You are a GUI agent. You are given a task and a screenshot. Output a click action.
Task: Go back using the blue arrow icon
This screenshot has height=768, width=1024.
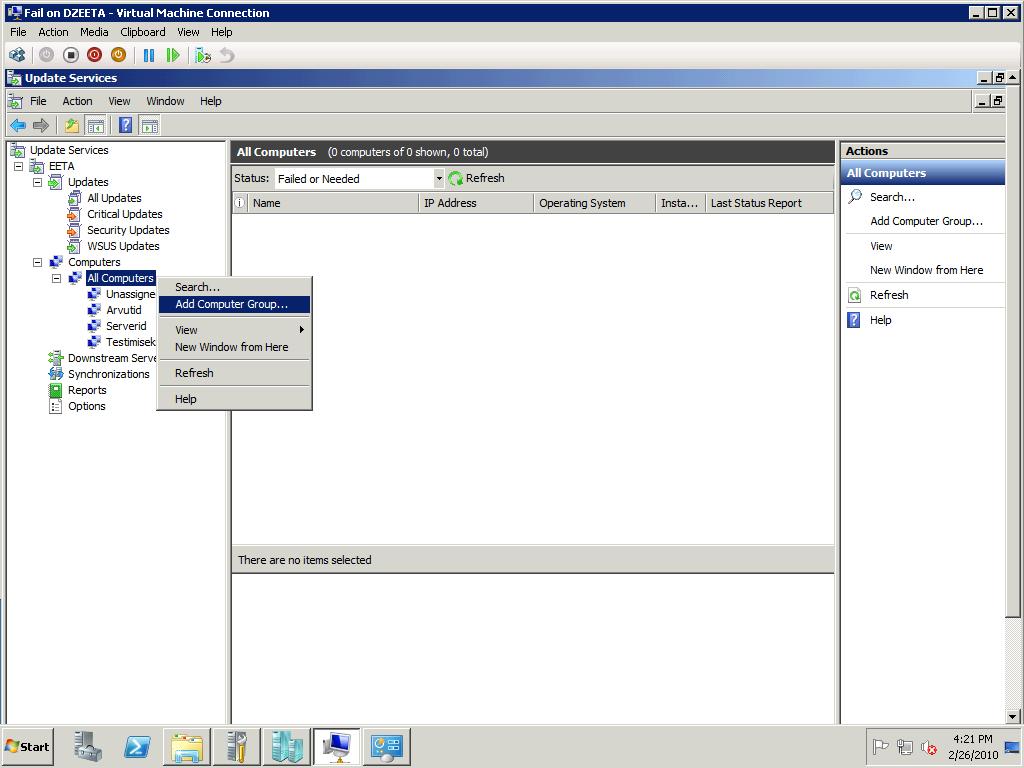coord(18,125)
